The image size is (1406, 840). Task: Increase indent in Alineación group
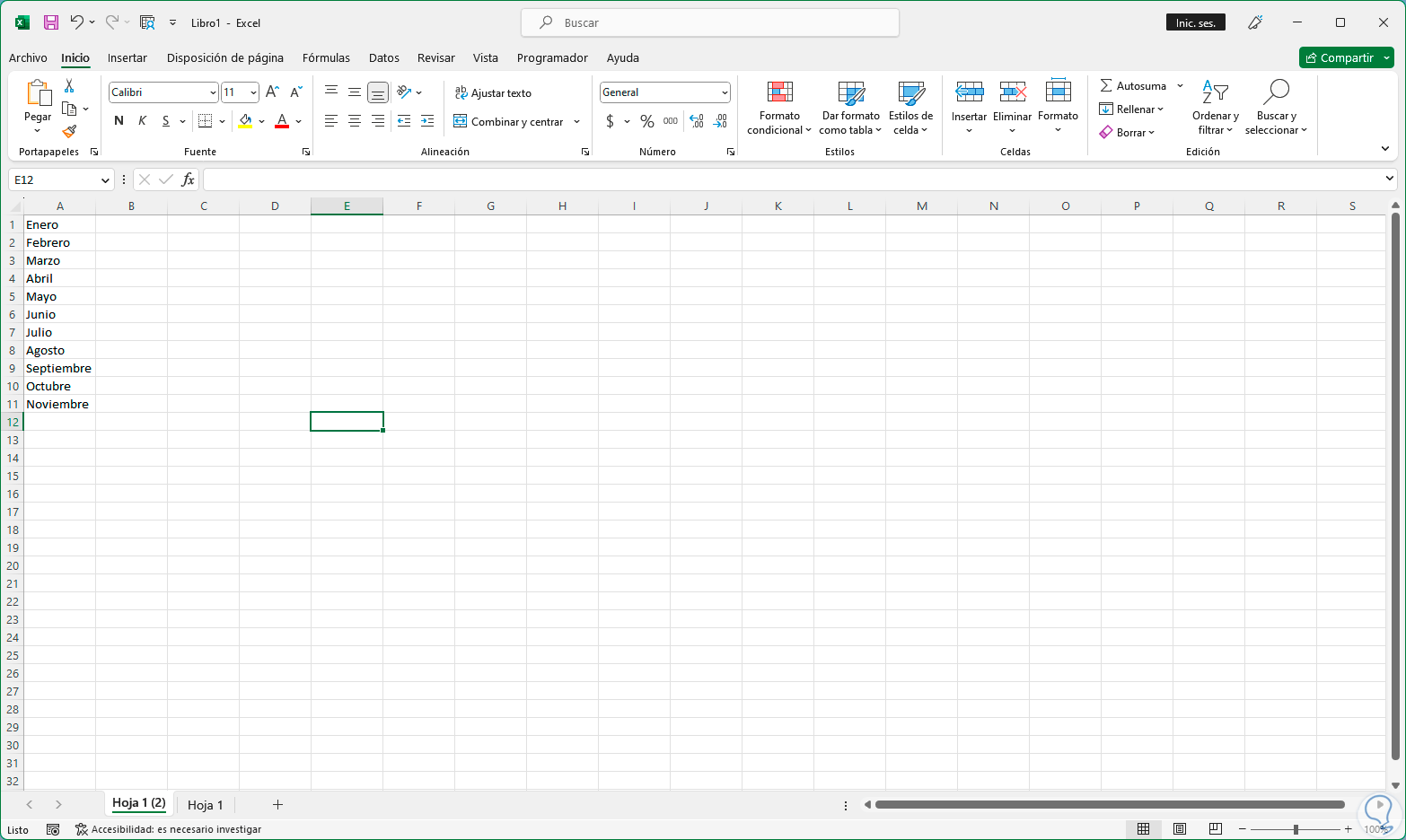coord(427,121)
